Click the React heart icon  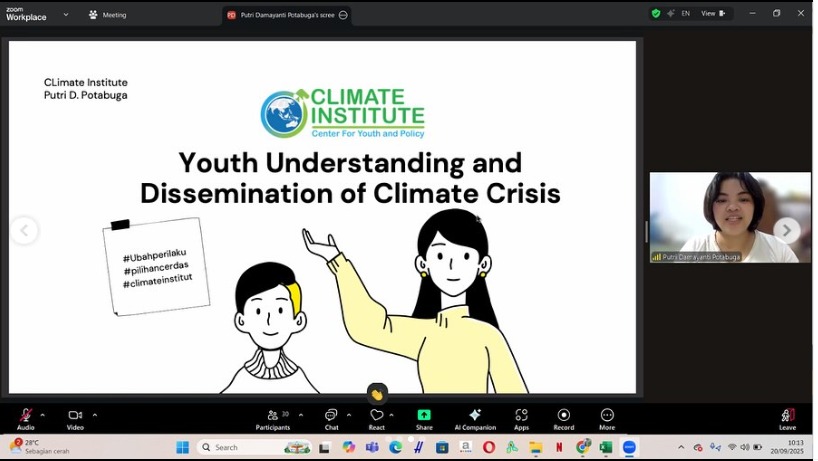376,416
